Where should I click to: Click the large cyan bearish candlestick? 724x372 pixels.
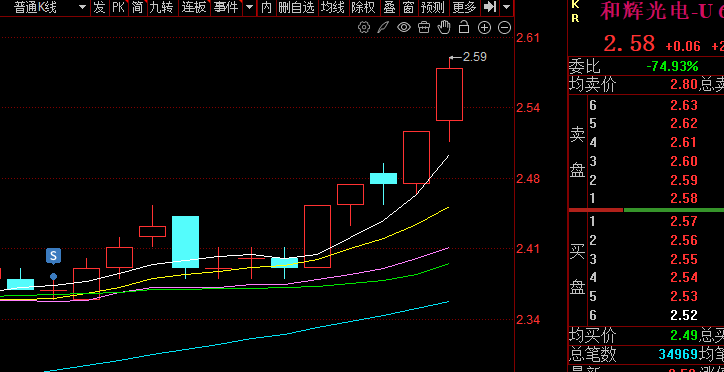pos(186,241)
